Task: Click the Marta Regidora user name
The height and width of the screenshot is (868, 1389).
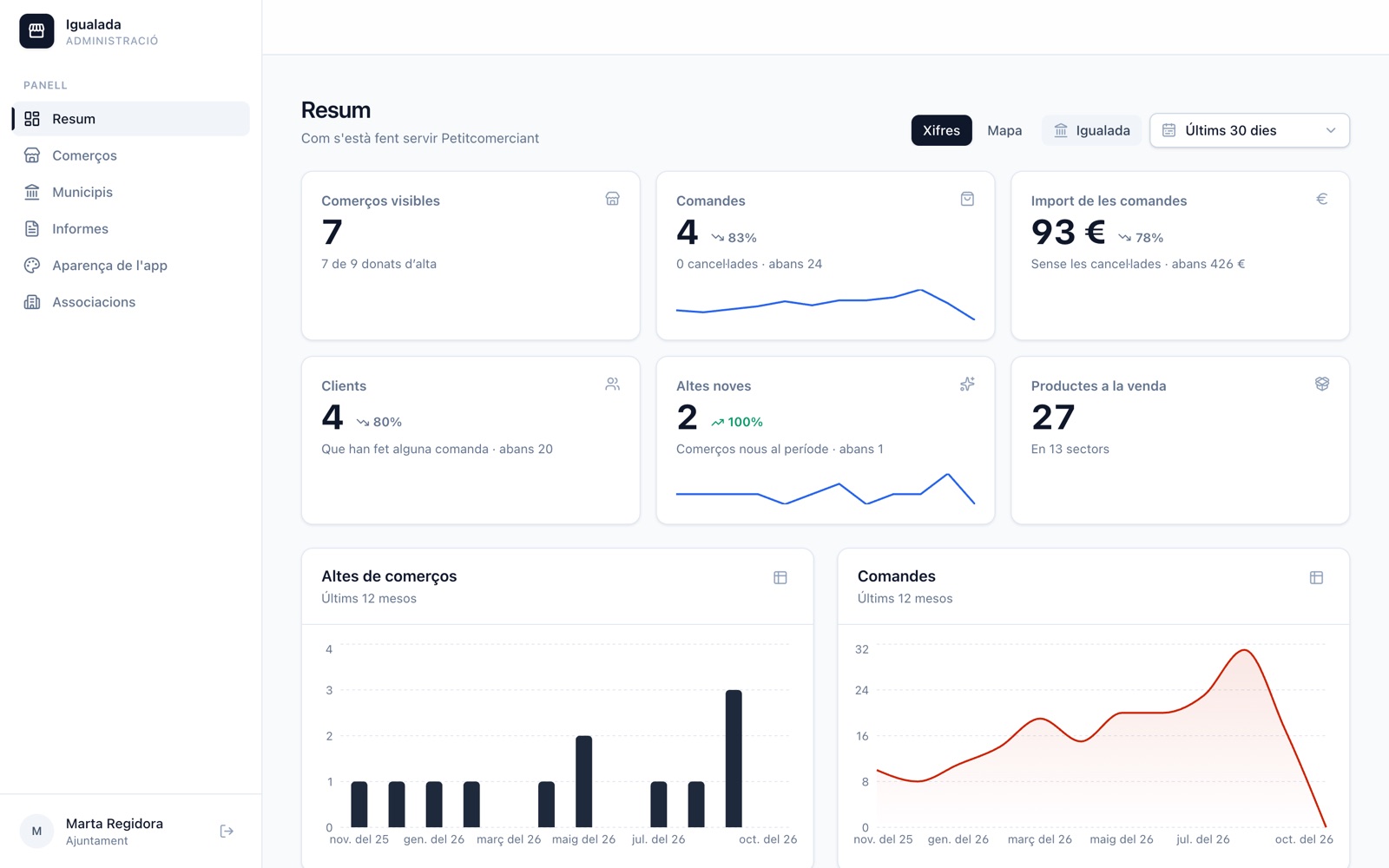Action: 115,824
